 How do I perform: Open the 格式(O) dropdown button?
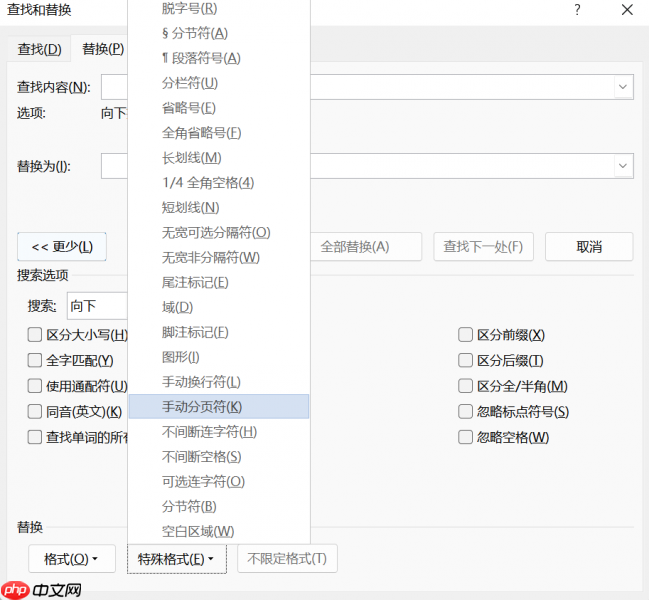(72, 559)
